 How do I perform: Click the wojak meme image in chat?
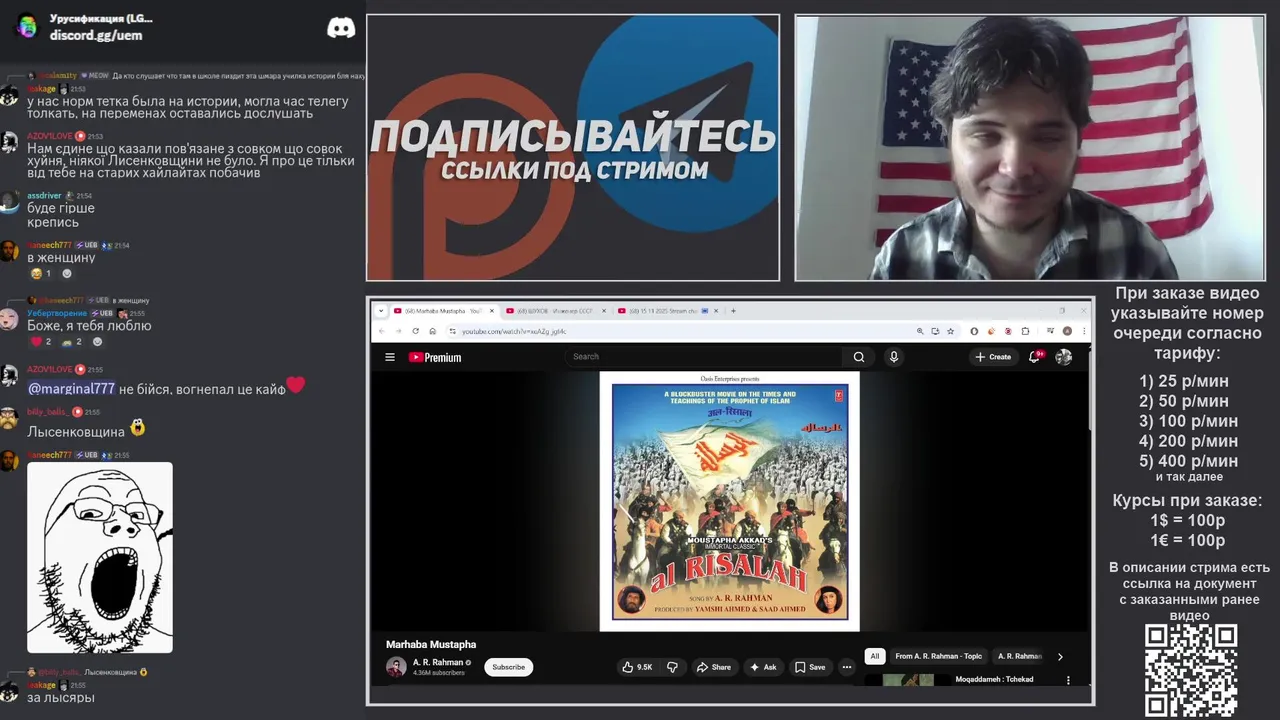pyautogui.click(x=100, y=557)
